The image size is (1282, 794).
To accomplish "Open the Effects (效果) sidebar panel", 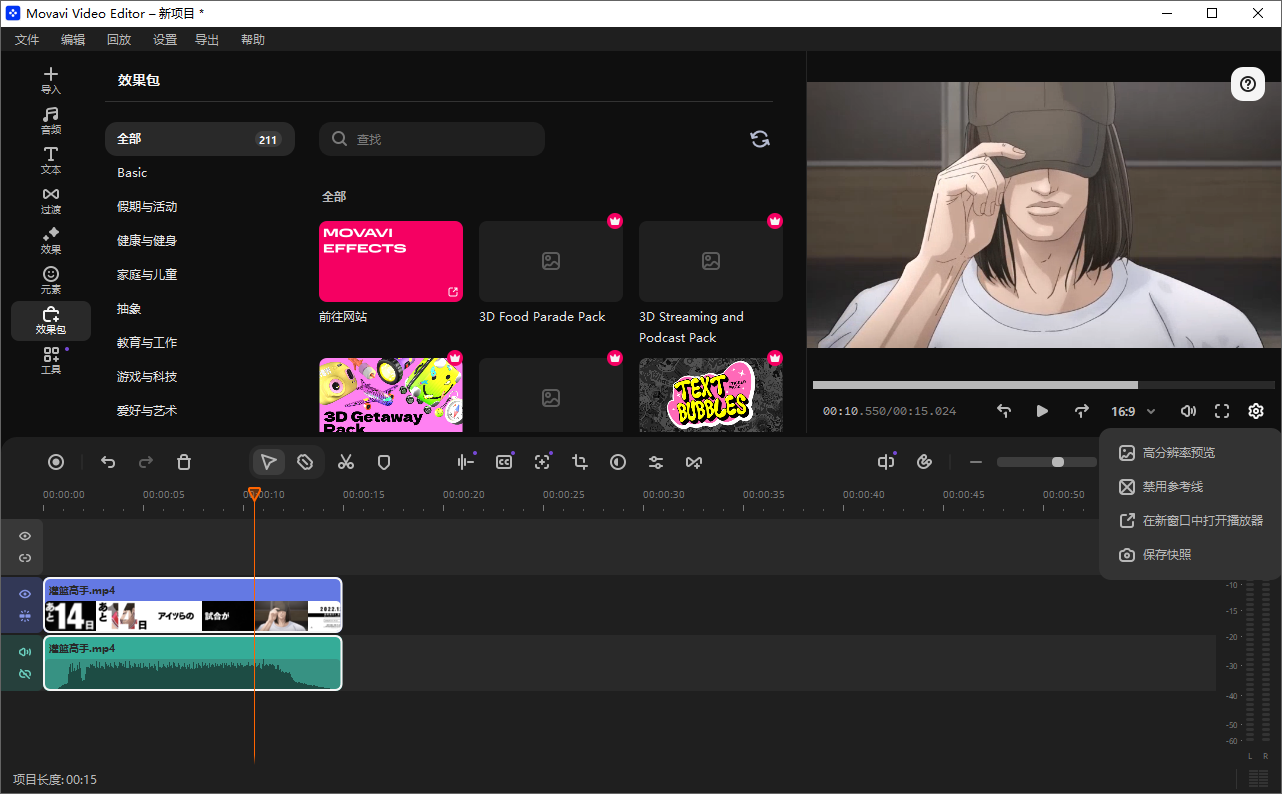I will click(x=51, y=241).
